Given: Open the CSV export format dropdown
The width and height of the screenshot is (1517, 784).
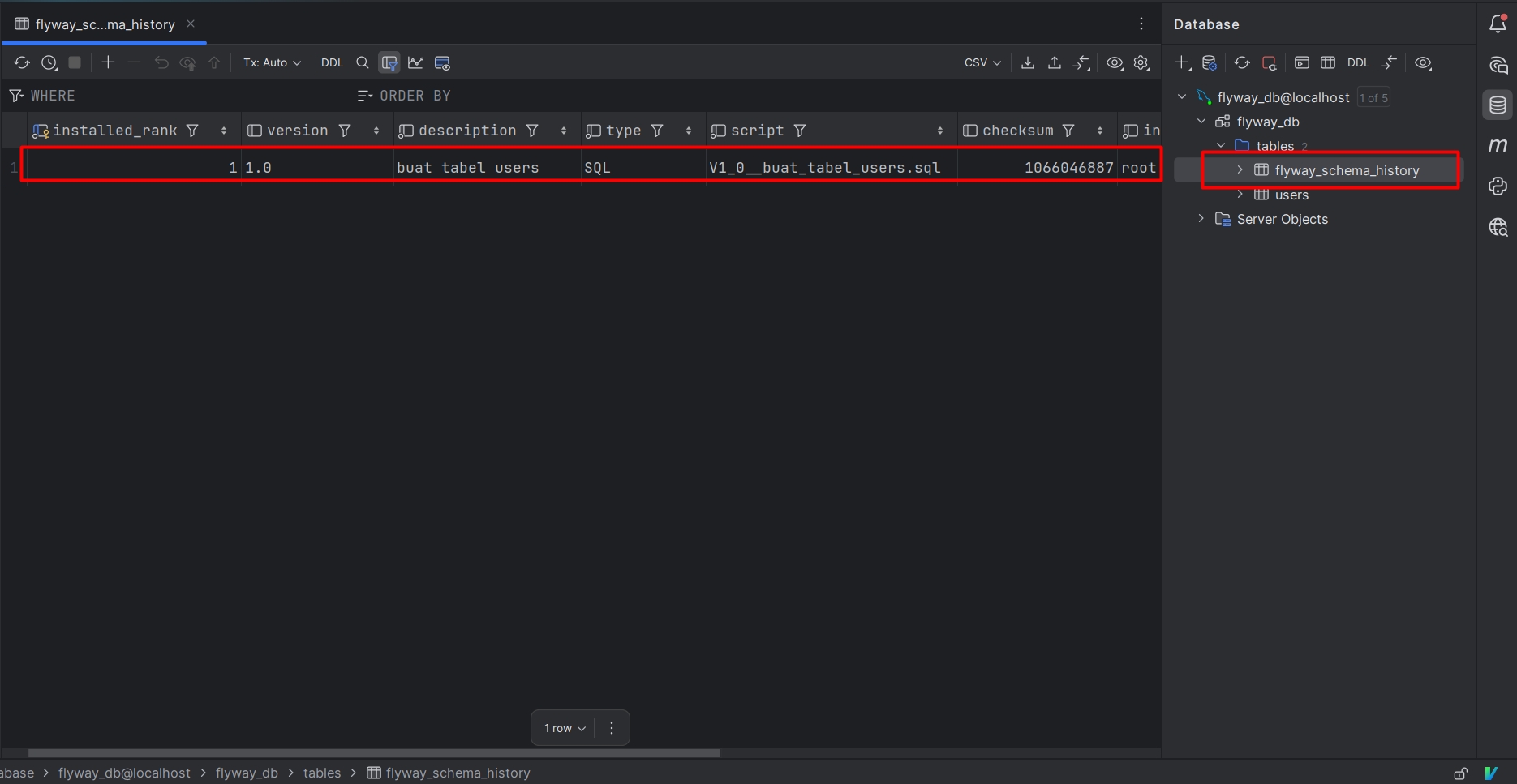Looking at the screenshot, I should coord(982,62).
